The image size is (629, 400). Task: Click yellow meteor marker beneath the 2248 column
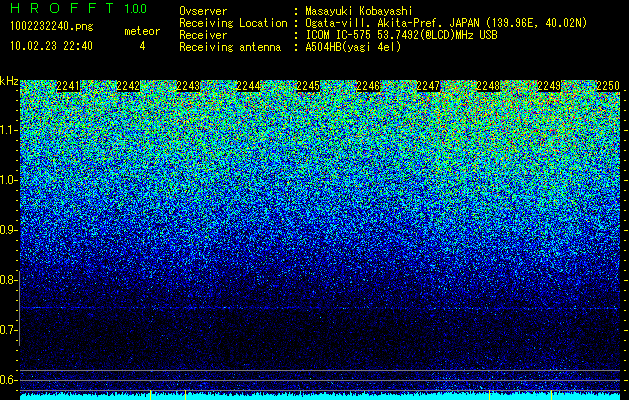coord(489,395)
